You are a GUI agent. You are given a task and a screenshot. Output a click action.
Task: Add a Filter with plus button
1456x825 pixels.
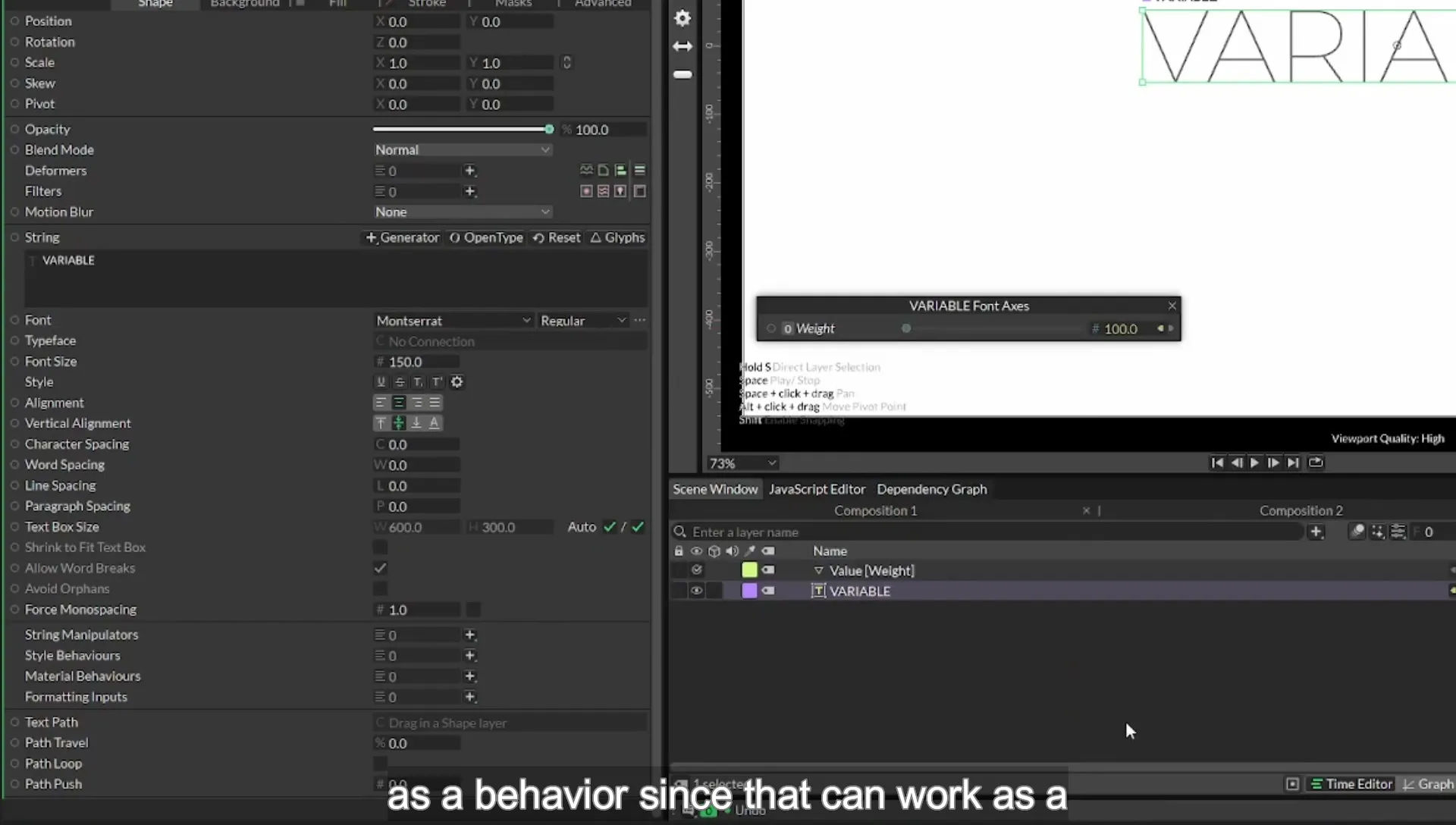[x=470, y=191]
